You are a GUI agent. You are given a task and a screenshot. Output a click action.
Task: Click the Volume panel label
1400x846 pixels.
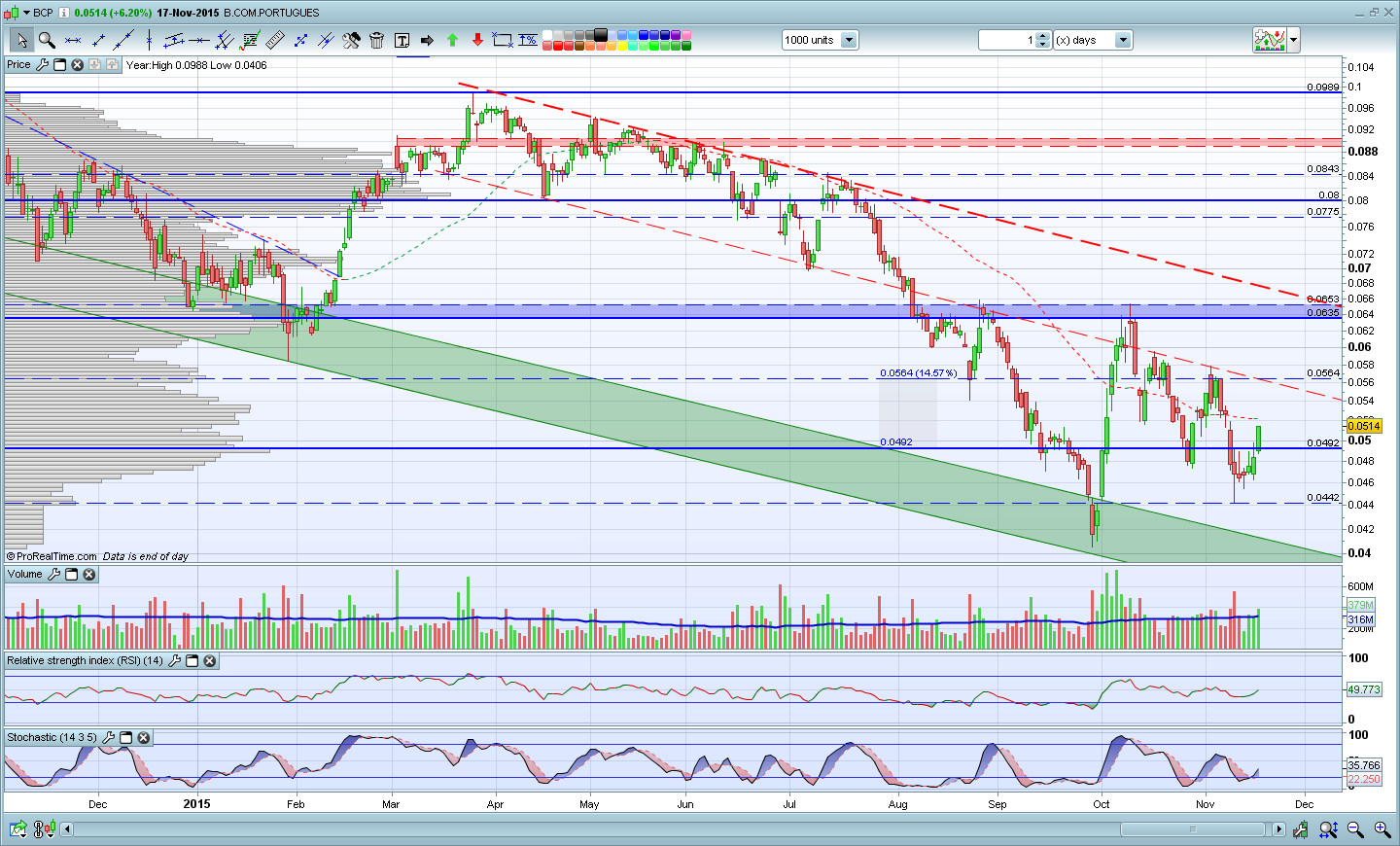[x=25, y=575]
